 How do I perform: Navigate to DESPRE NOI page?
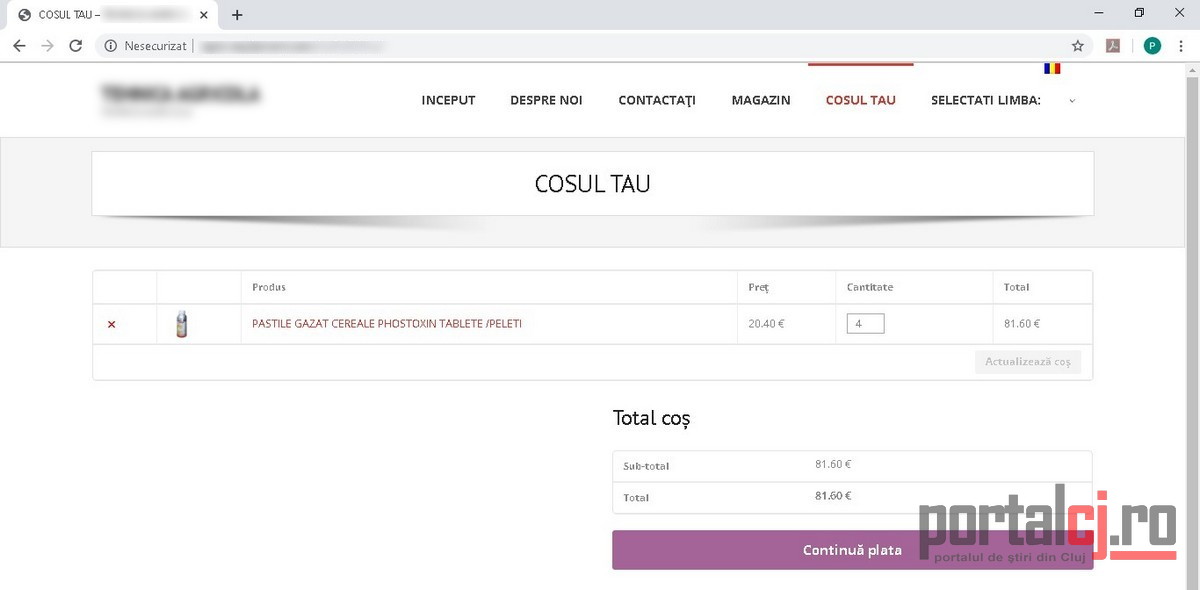(546, 100)
